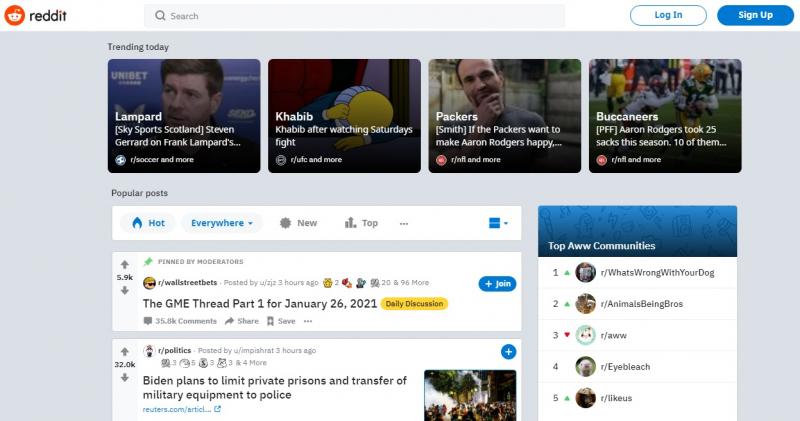Open Biden plans to limit private prisons title
The image size is (800, 421).
tap(274, 388)
